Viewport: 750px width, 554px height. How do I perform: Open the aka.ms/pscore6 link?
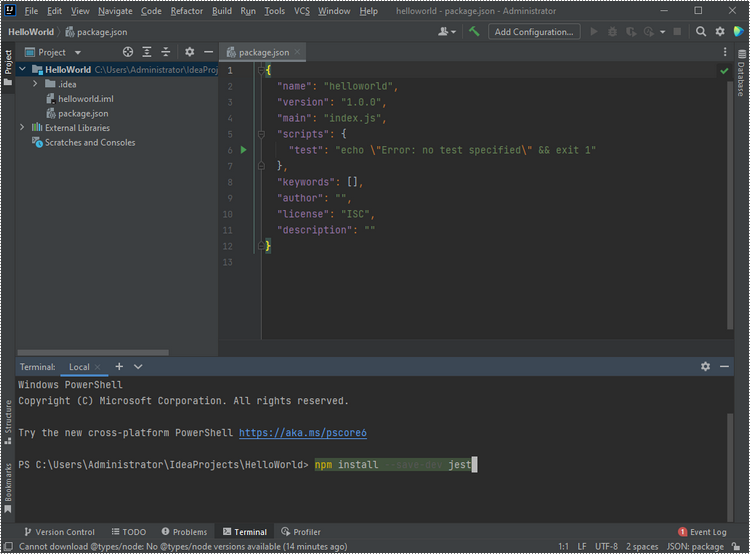(303, 432)
